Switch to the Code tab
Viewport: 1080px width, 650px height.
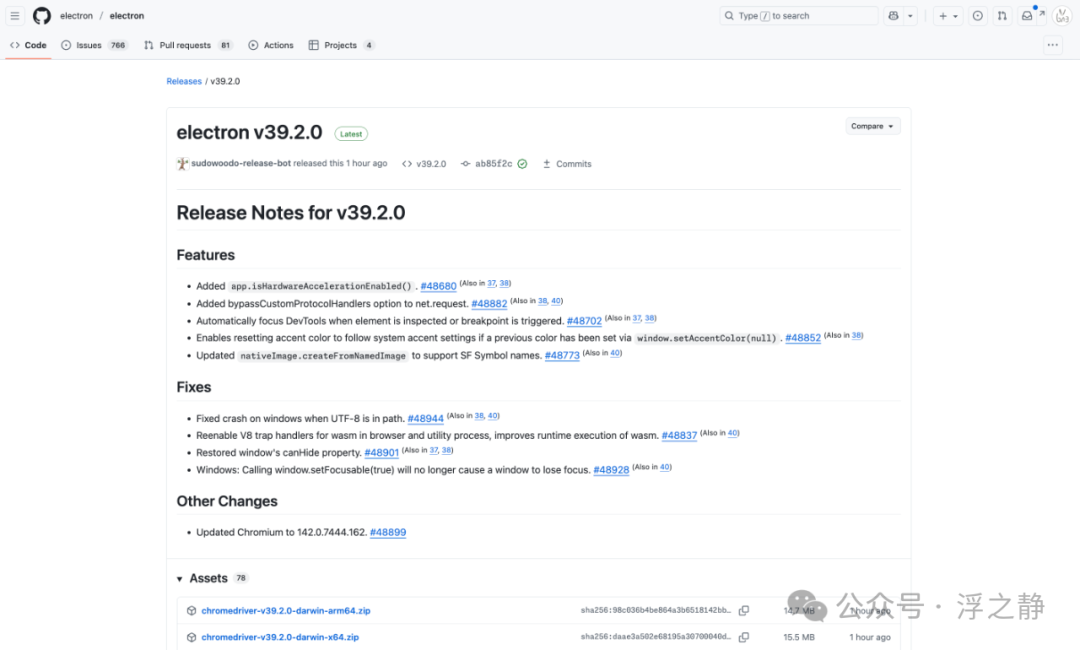28,45
